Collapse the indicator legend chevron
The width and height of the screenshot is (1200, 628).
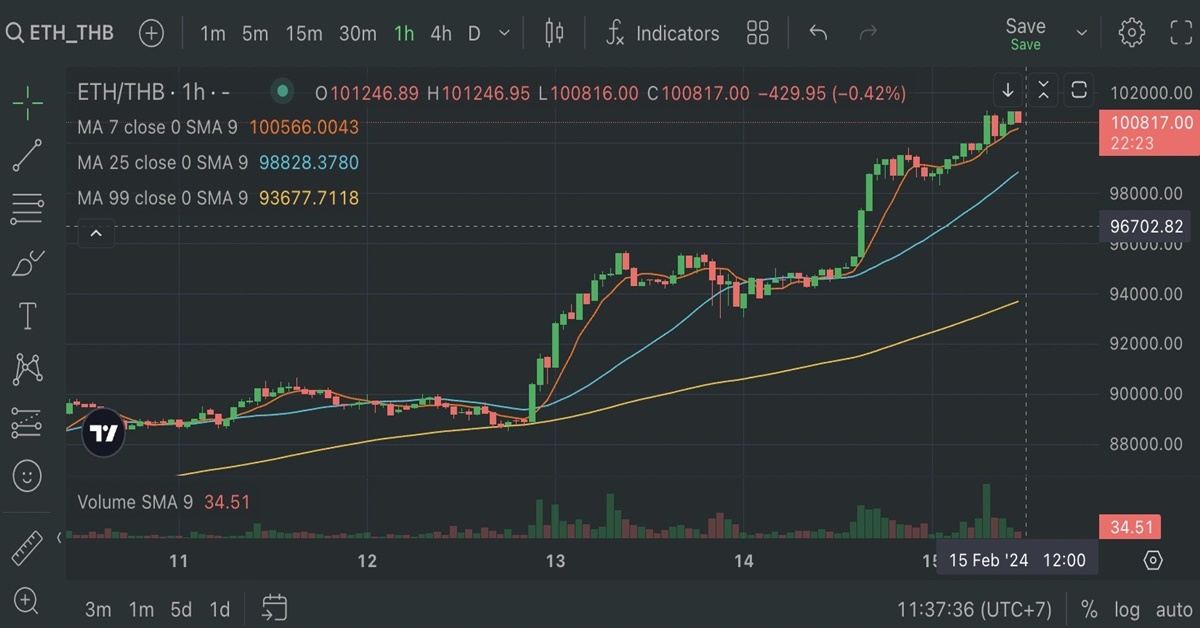(96, 235)
